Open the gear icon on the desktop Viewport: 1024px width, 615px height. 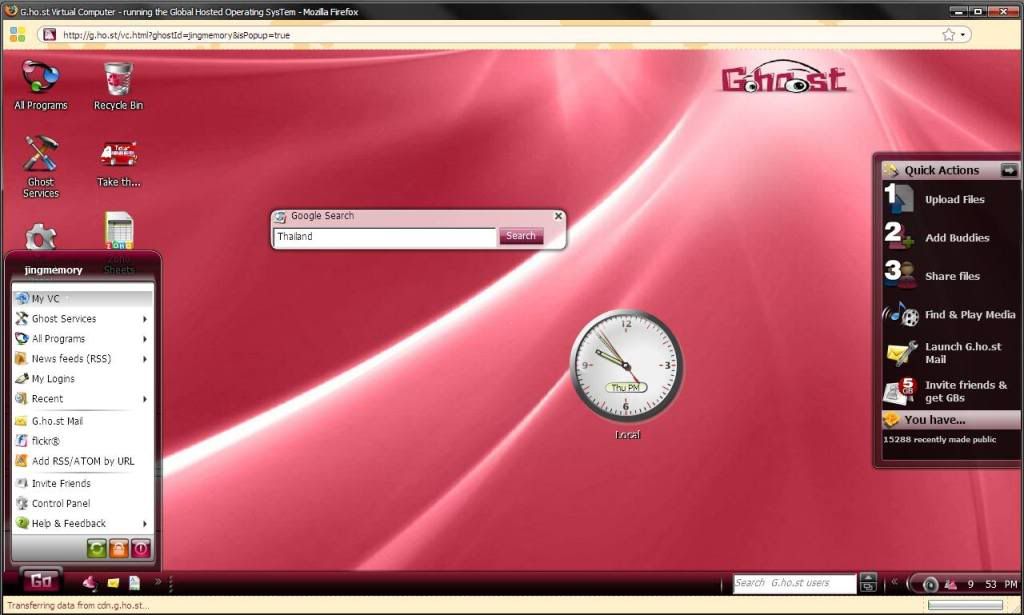pos(40,237)
